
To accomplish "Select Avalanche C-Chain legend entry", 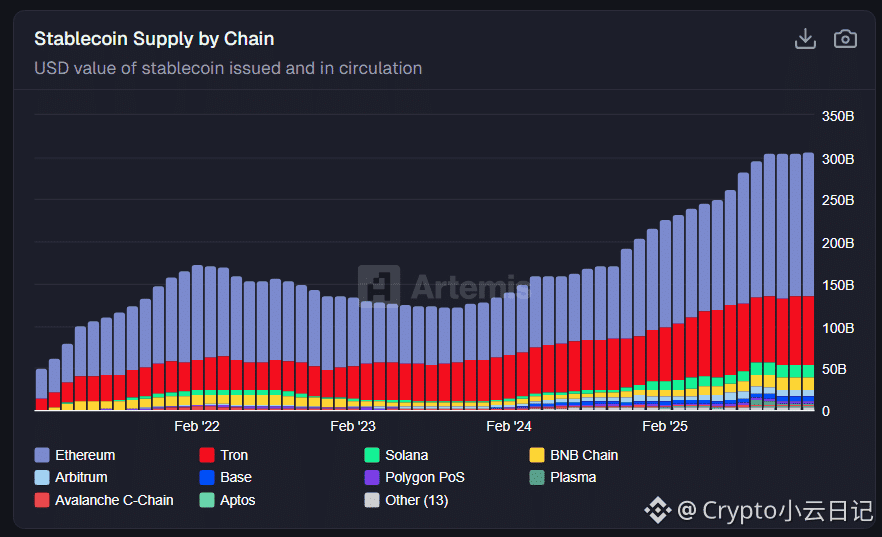I will pyautogui.click(x=104, y=500).
